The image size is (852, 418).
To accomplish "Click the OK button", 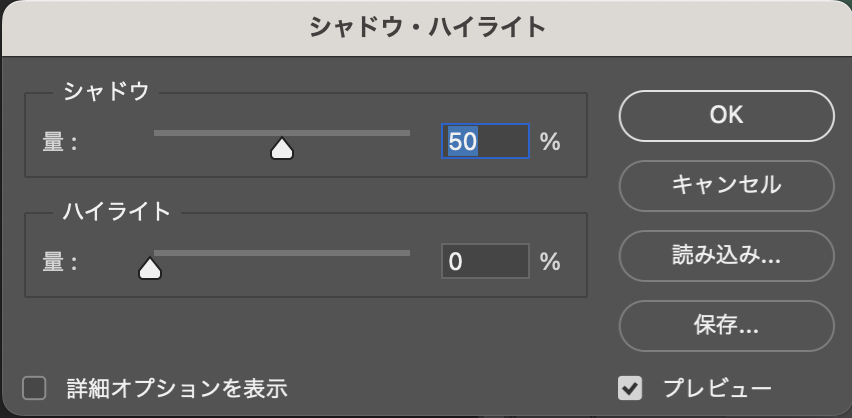I will (x=726, y=115).
